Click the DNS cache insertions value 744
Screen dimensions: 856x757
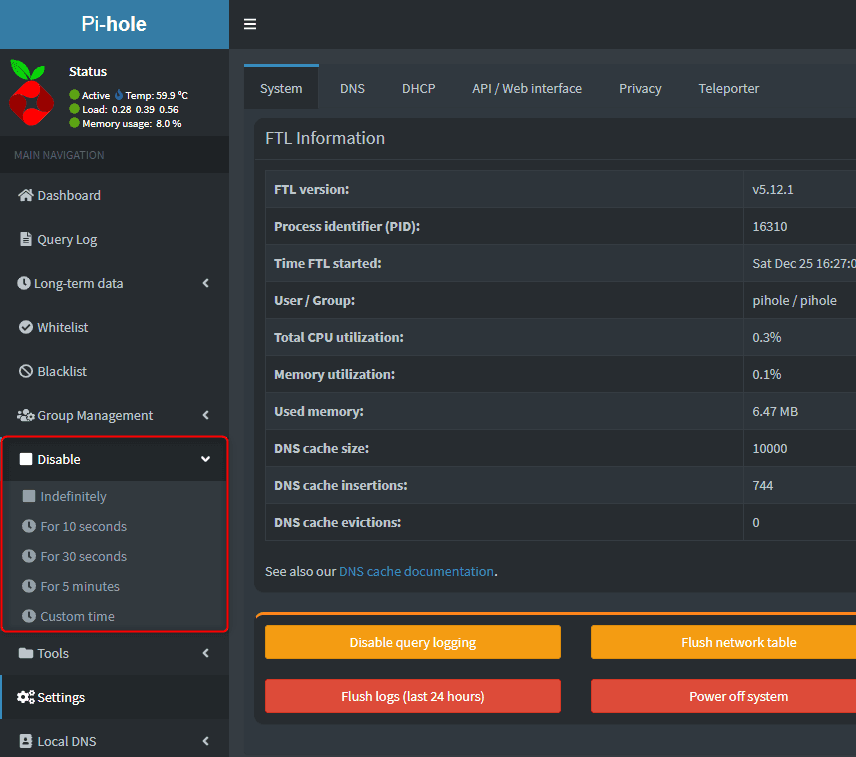click(x=763, y=485)
